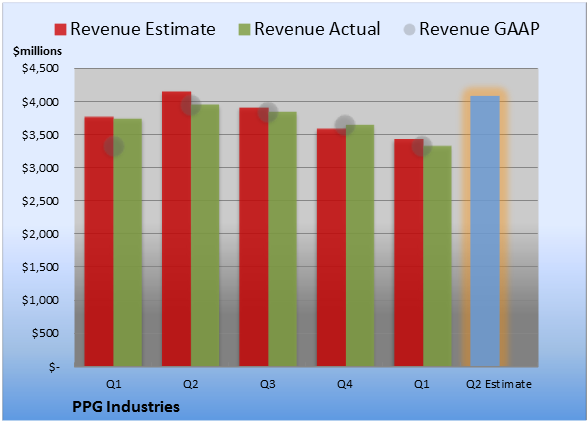588x422 pixels.
Task: Select the green Q4 revenue actual bar
Action: [360, 246]
